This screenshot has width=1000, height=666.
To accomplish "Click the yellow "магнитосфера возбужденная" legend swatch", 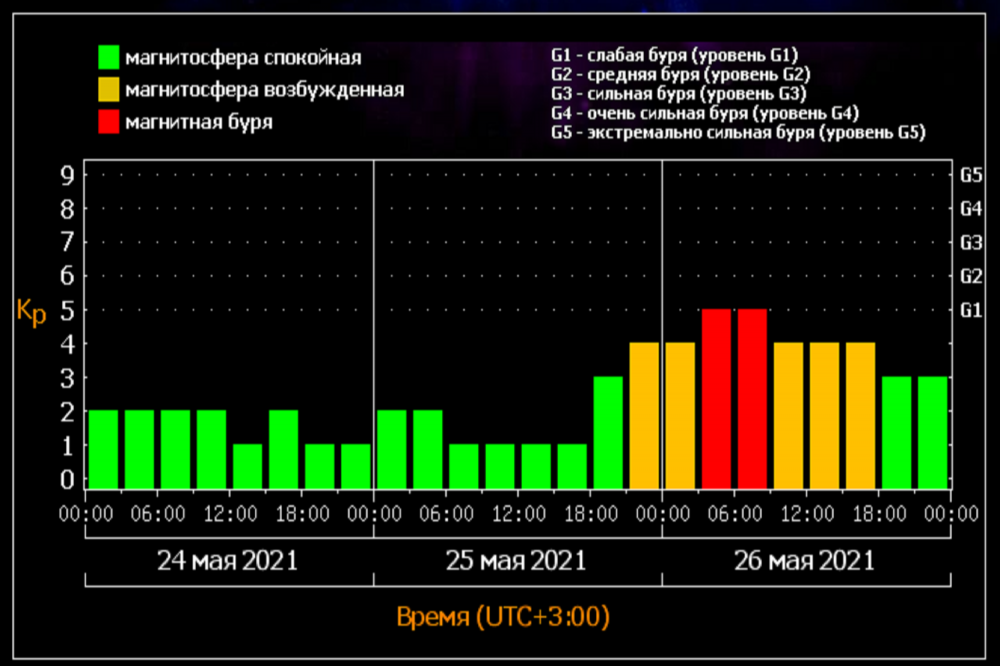I will click(x=108, y=89).
